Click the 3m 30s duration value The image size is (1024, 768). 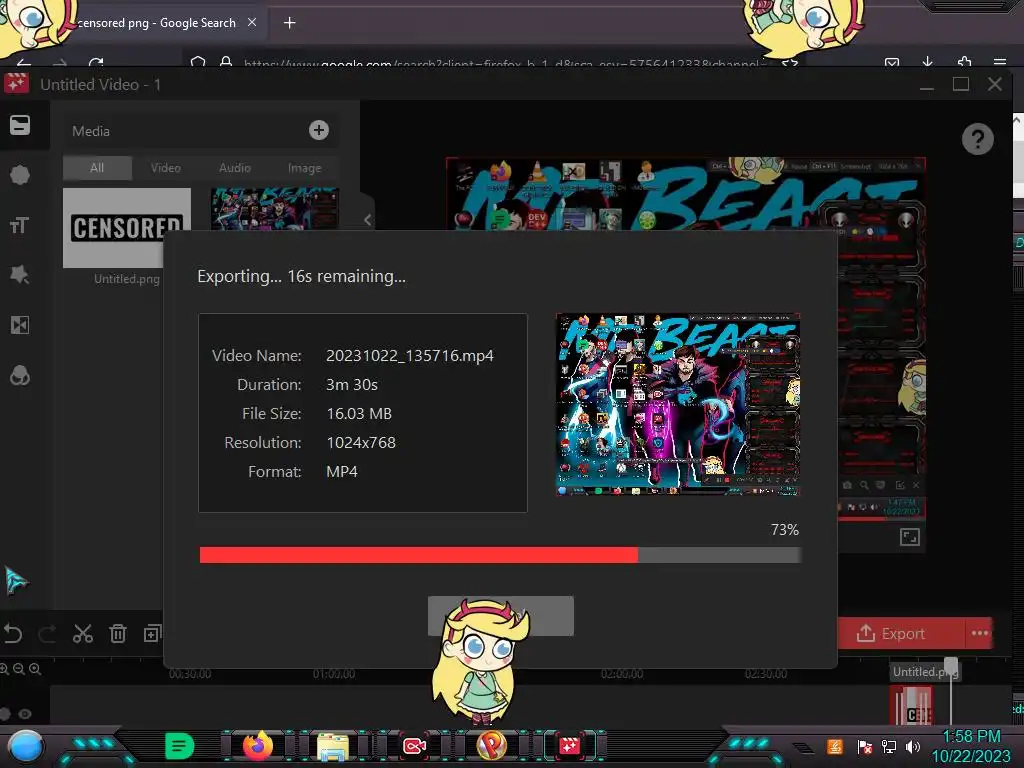(x=351, y=385)
